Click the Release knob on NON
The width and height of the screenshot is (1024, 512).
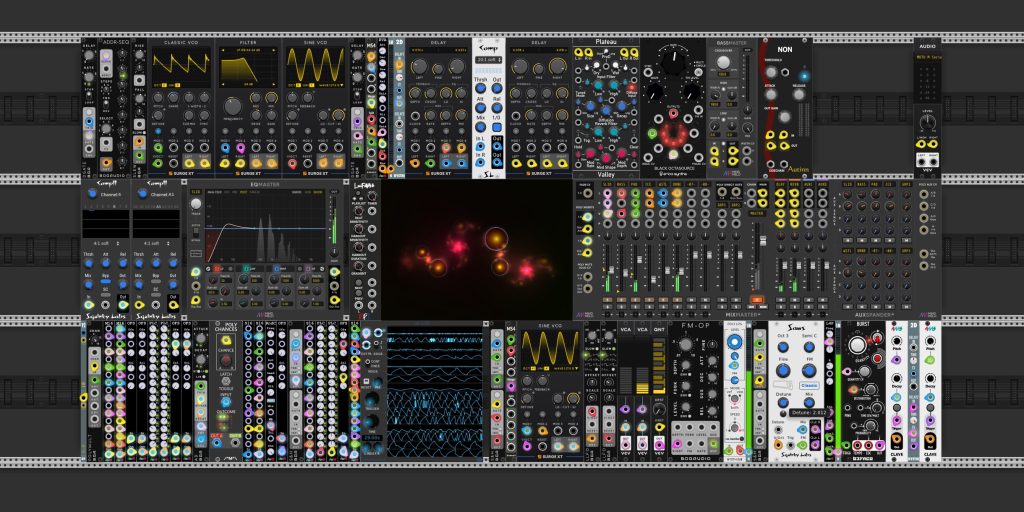pos(798,93)
